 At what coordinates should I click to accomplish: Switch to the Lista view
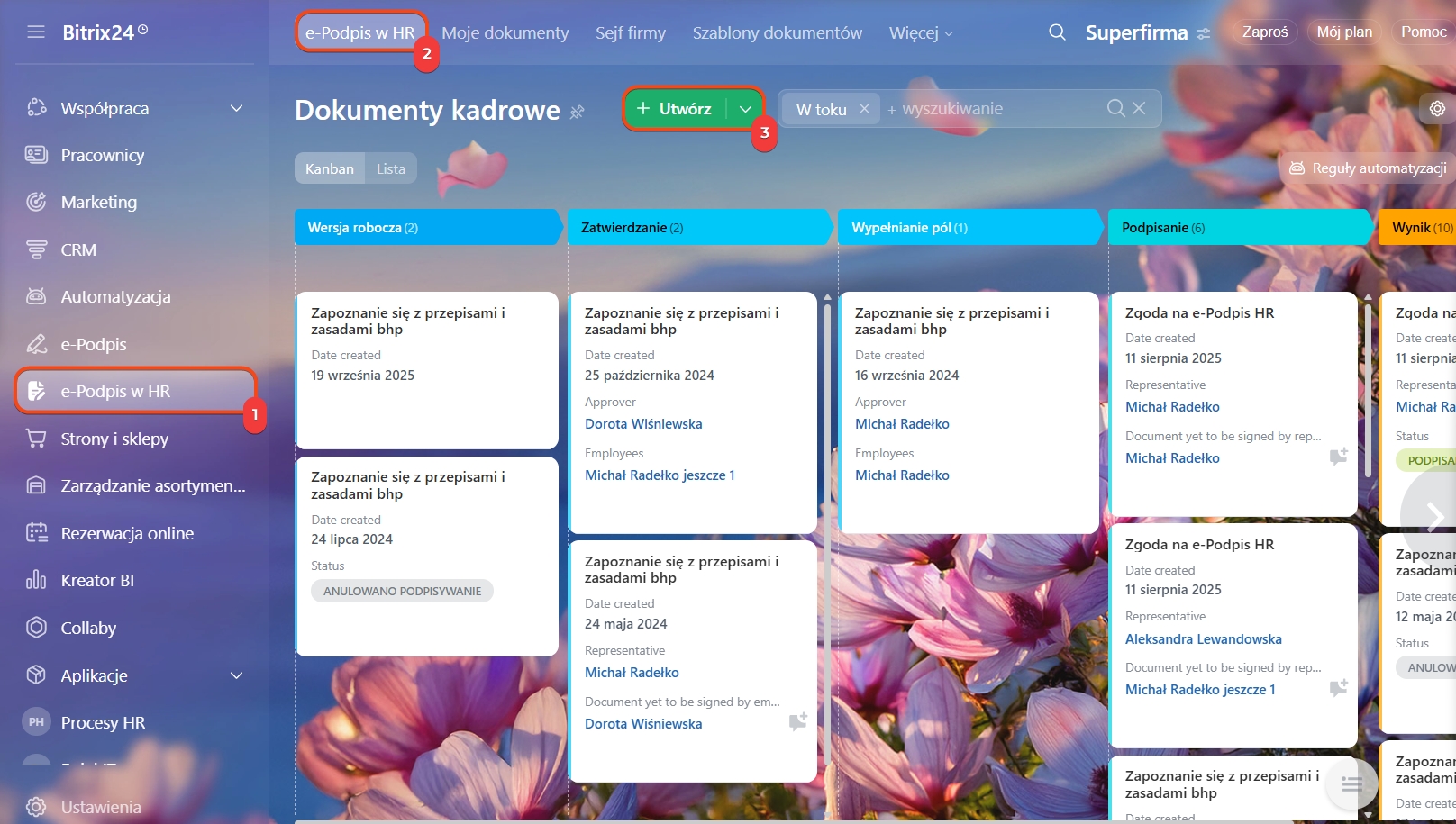390,168
